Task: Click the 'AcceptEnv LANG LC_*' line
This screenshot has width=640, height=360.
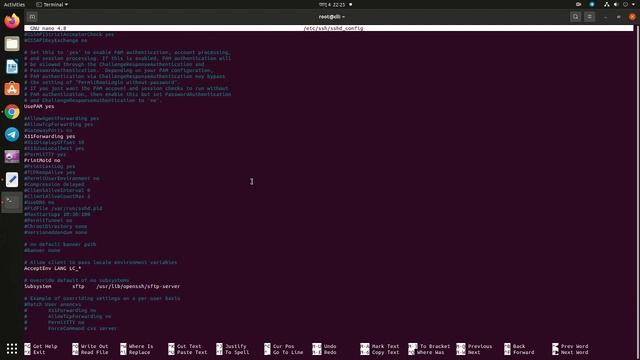Action: [52, 268]
